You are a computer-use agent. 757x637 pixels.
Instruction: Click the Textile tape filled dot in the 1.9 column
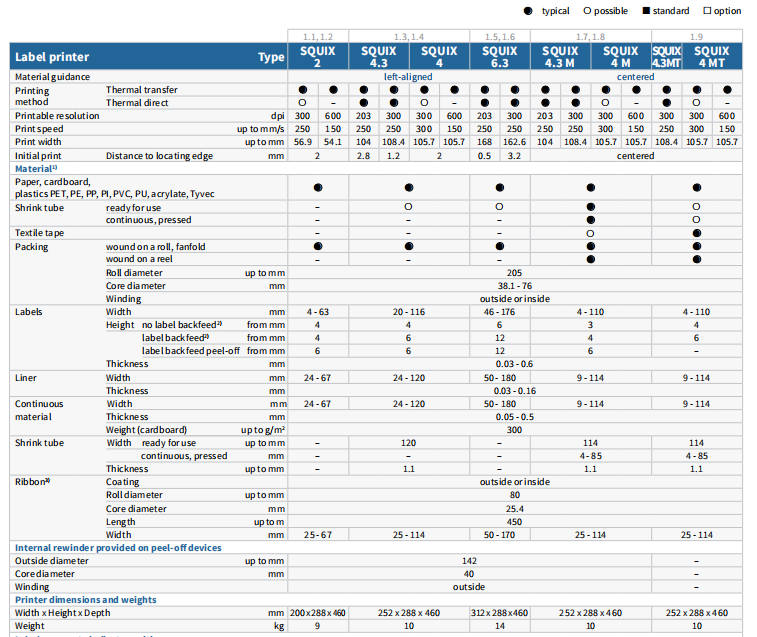[697, 233]
